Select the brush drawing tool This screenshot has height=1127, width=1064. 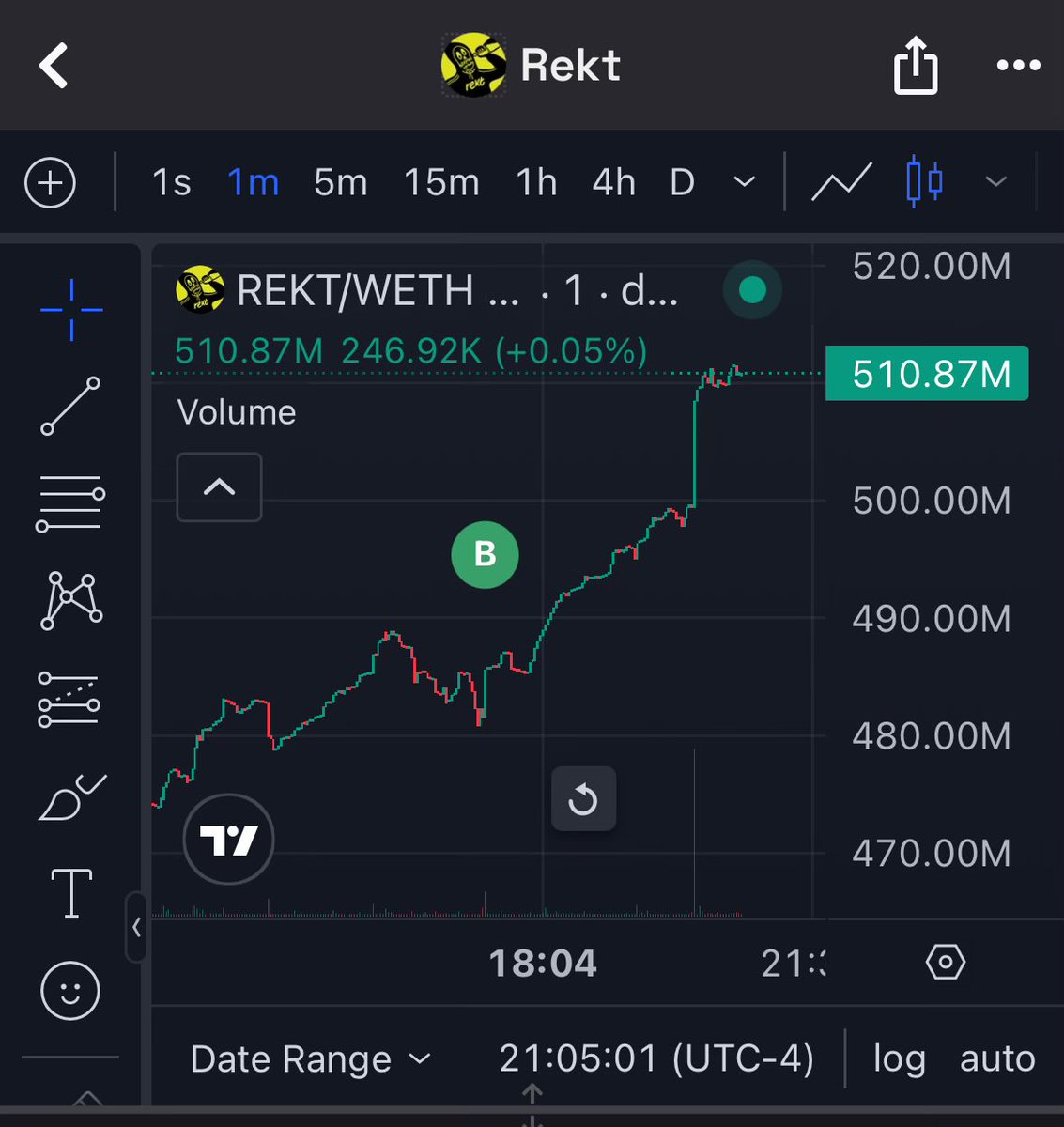[x=71, y=797]
